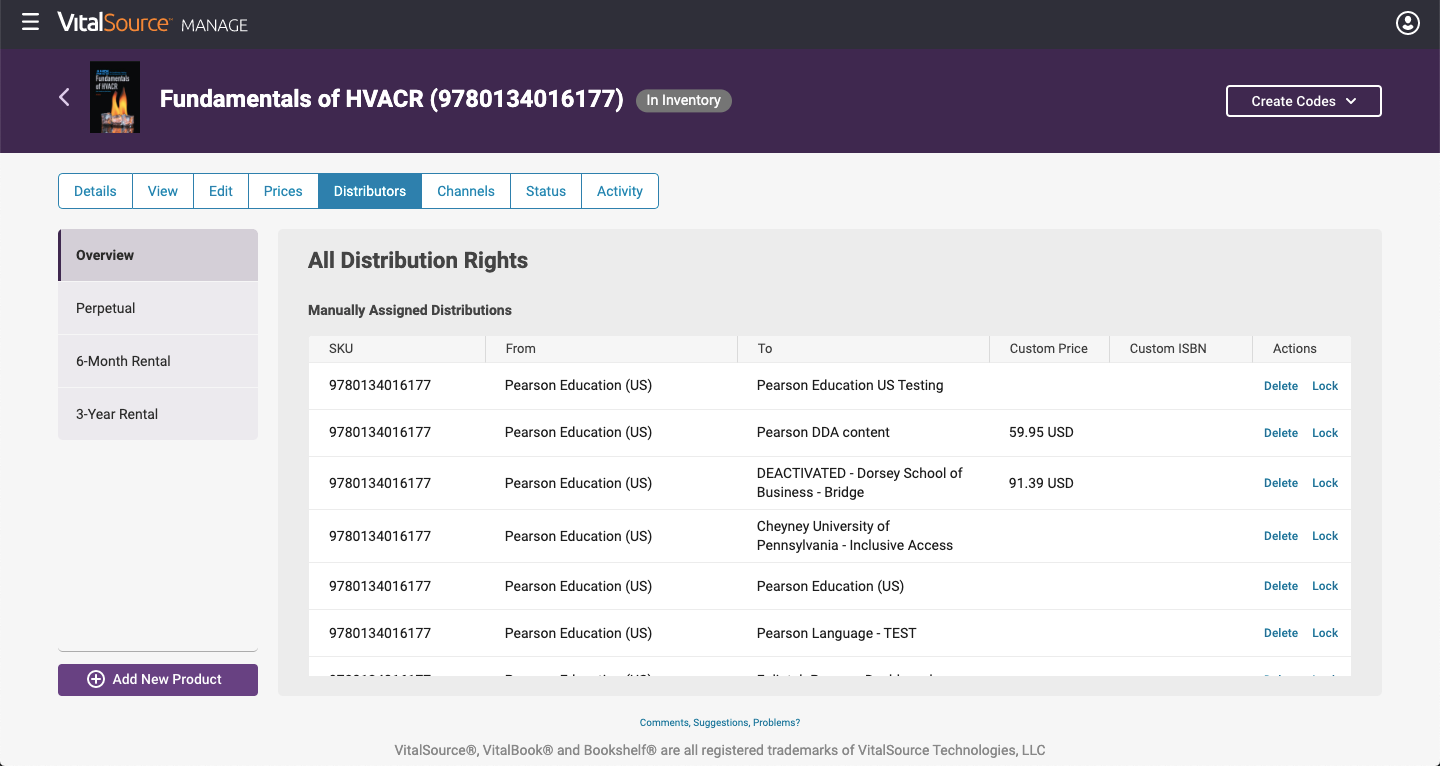Lock the Pearson Education US Testing distribution
The height and width of the screenshot is (766, 1440).
[x=1325, y=385]
